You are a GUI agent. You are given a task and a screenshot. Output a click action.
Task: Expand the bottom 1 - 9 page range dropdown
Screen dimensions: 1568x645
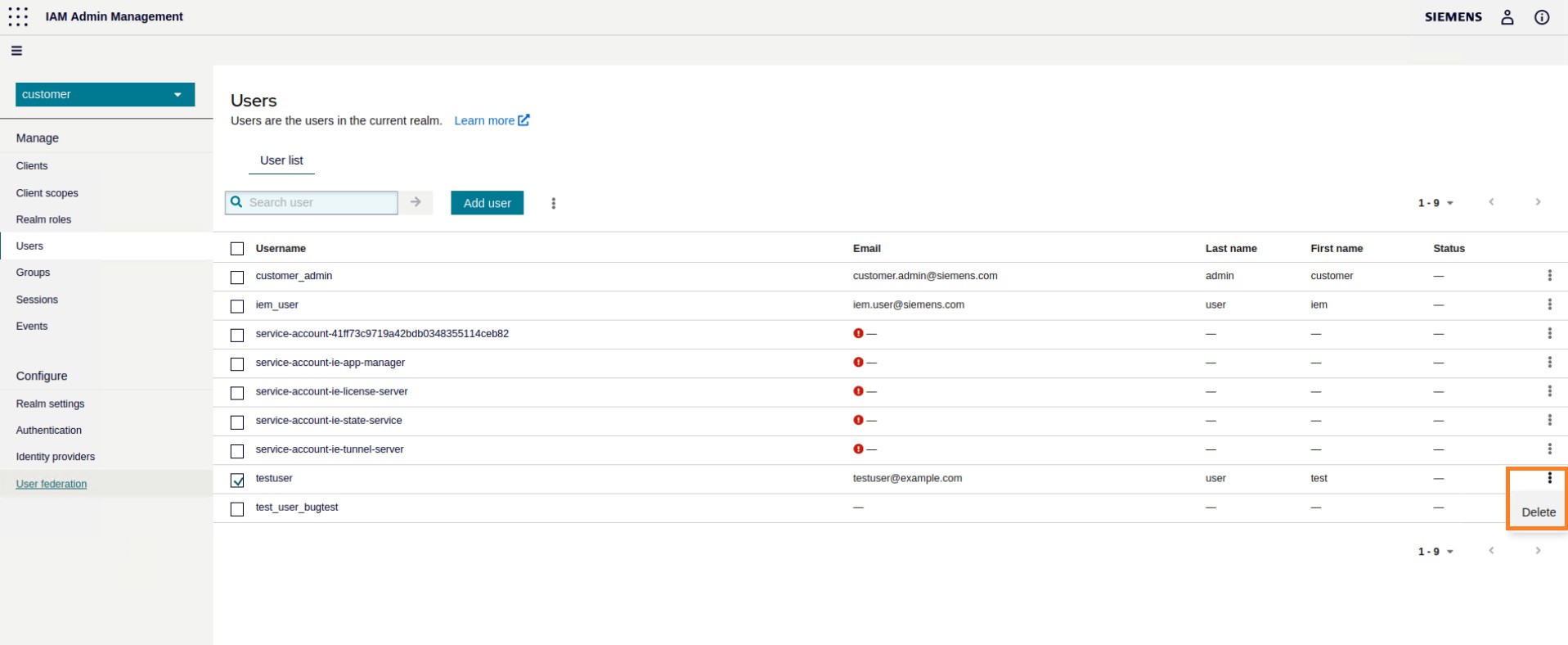point(1435,552)
